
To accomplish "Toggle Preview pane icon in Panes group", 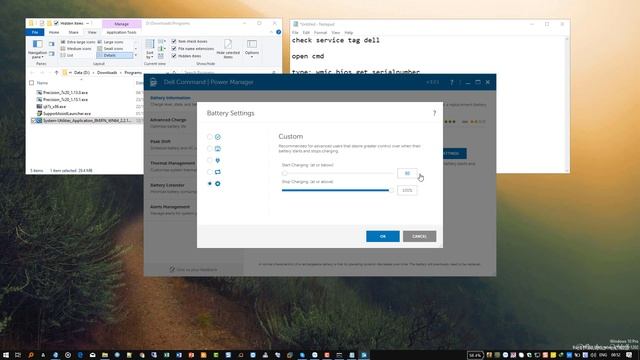I will pos(51,44).
